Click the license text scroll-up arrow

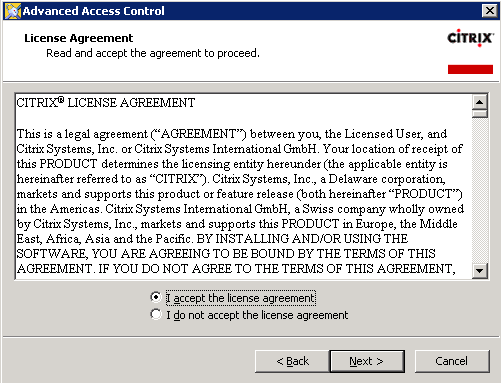click(x=480, y=102)
